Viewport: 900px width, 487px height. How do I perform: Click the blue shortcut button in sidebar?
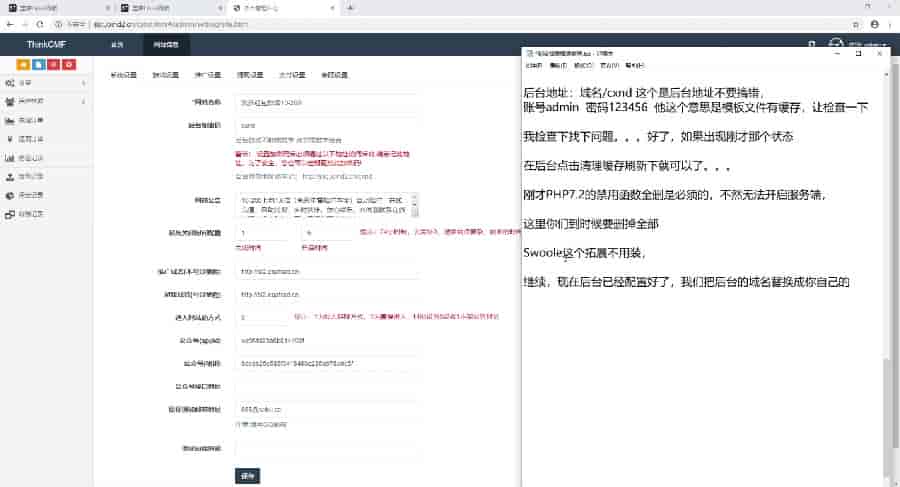coord(38,64)
